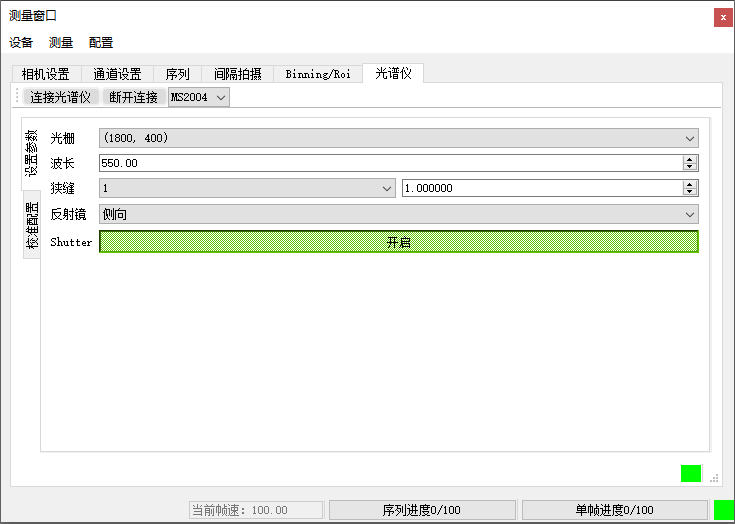Switch to the 相机设置 tab

[x=45, y=74]
